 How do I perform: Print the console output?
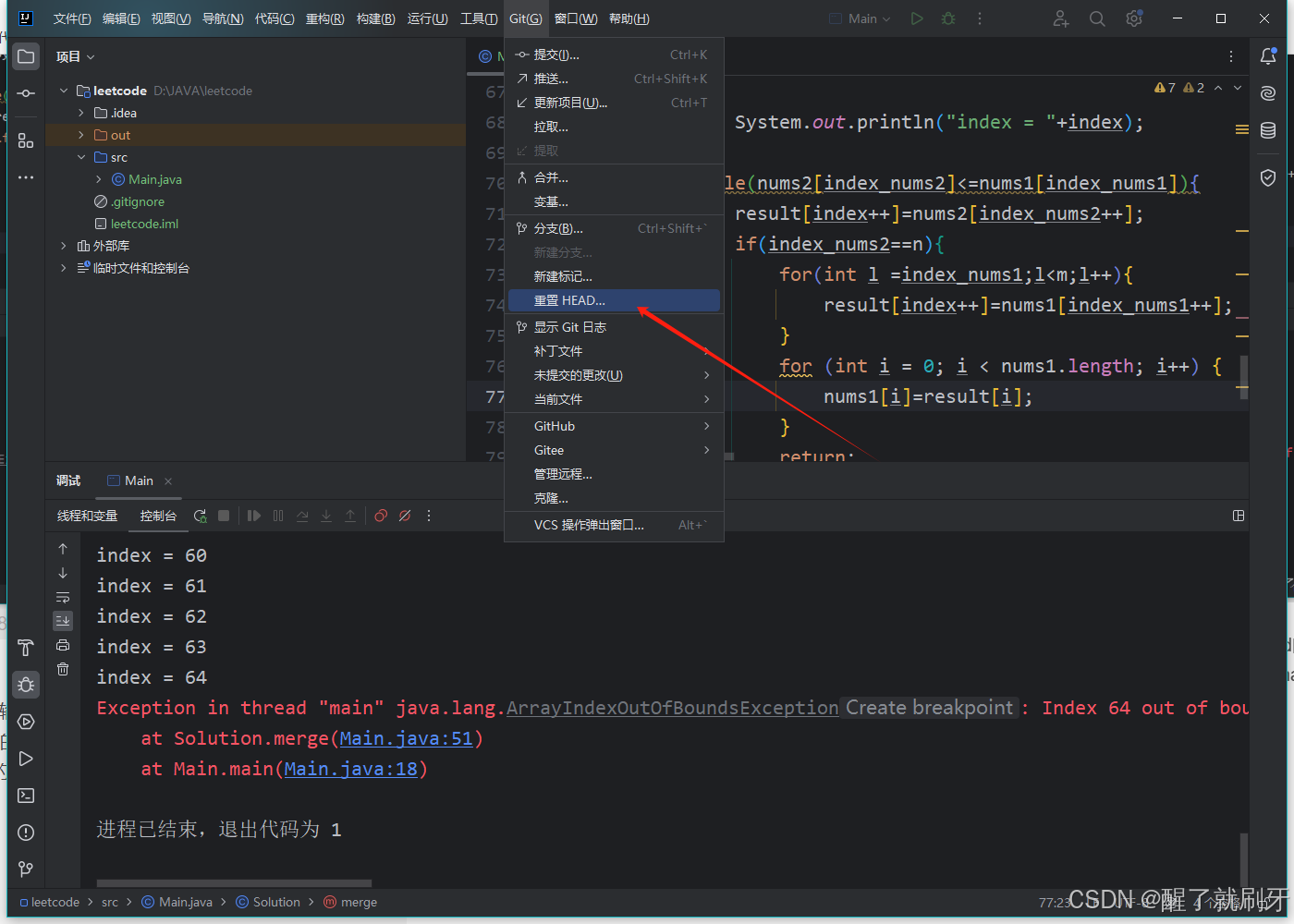[x=63, y=645]
